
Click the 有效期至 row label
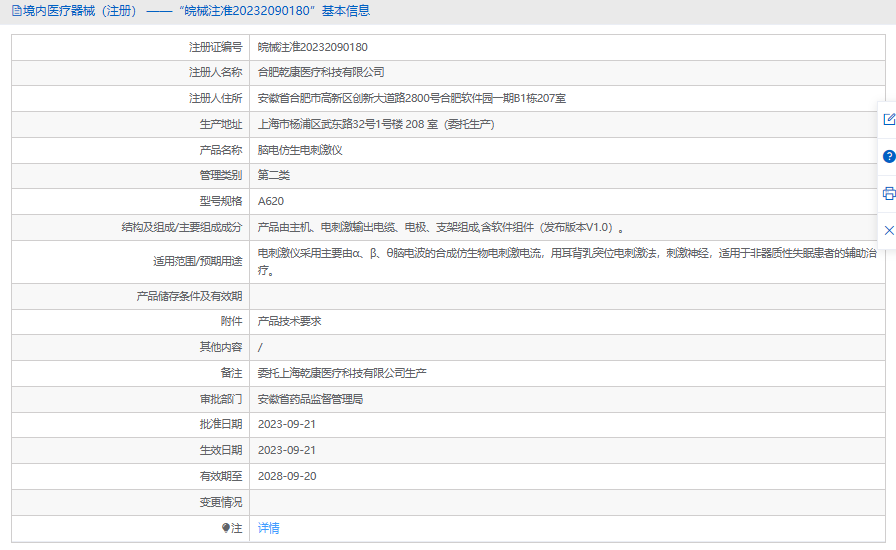click(221, 476)
